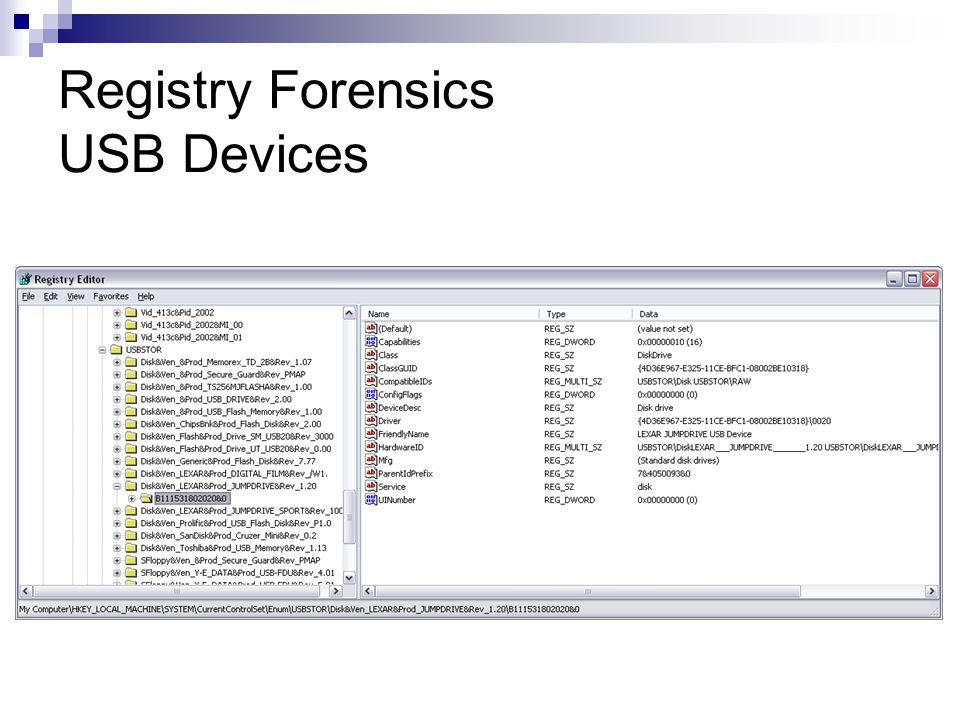Screen dimensions: 960x720
Task: Click the CompatibleIDs value icon
Action: 371,381
